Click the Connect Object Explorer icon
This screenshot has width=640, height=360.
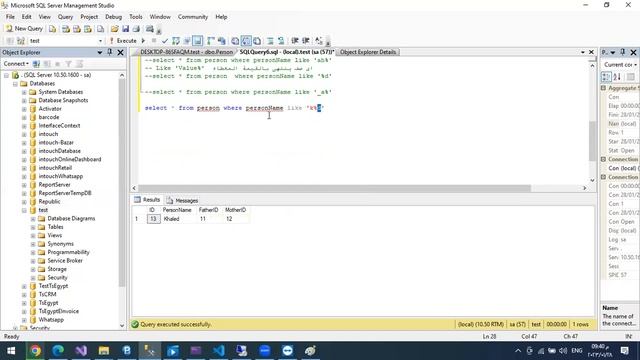click(x=36, y=64)
